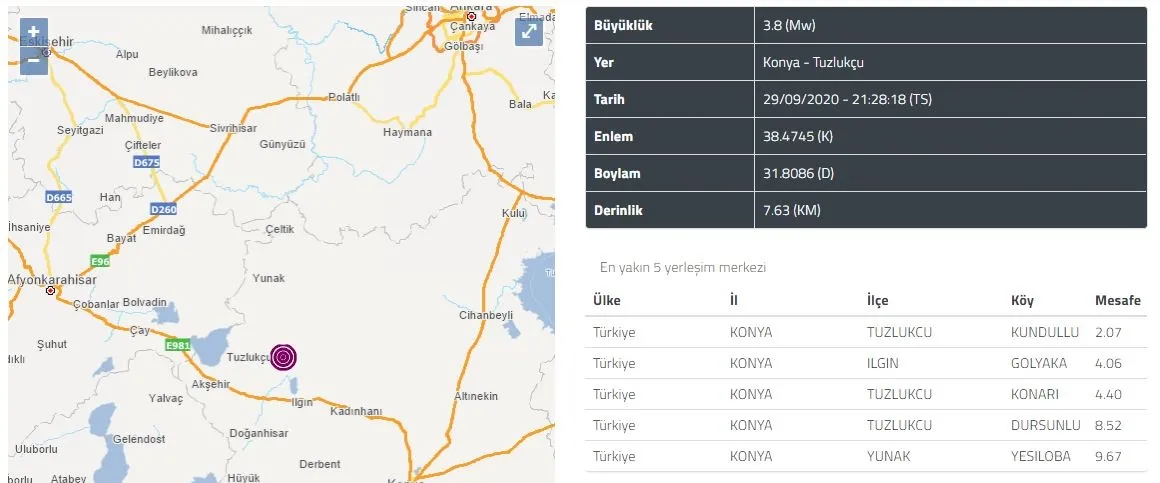Click the D675 road shield

point(145,162)
